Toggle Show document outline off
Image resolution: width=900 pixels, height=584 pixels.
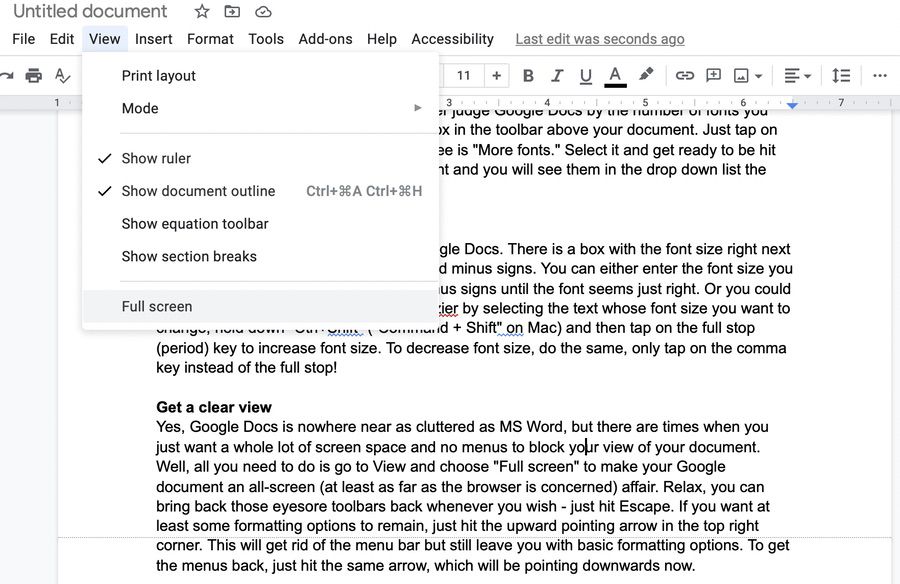261,191
